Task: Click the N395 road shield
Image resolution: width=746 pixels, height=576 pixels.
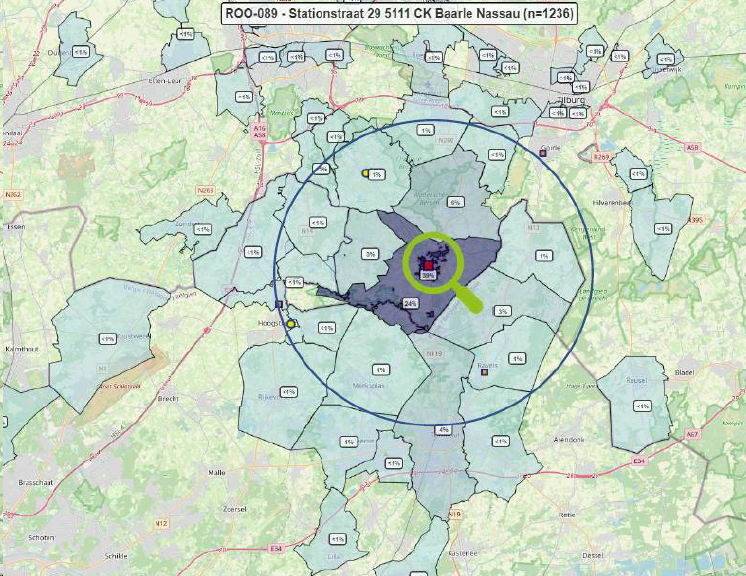Action: pyautogui.click(x=695, y=219)
